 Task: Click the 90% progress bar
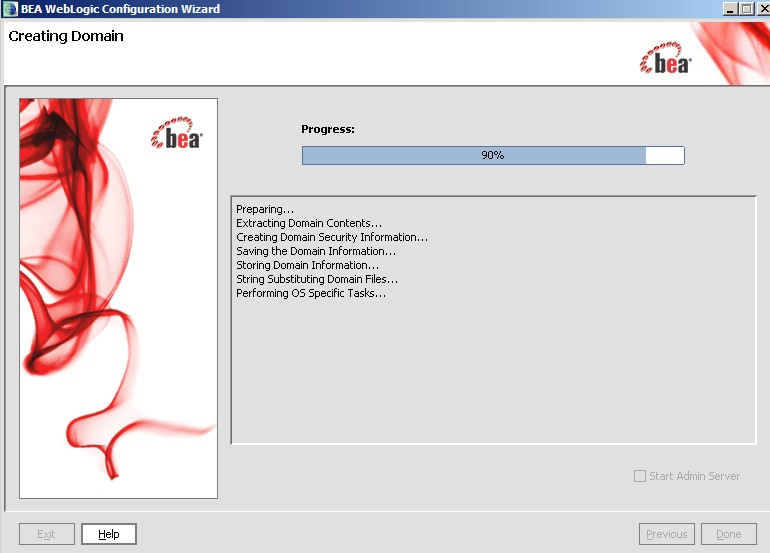click(x=493, y=155)
